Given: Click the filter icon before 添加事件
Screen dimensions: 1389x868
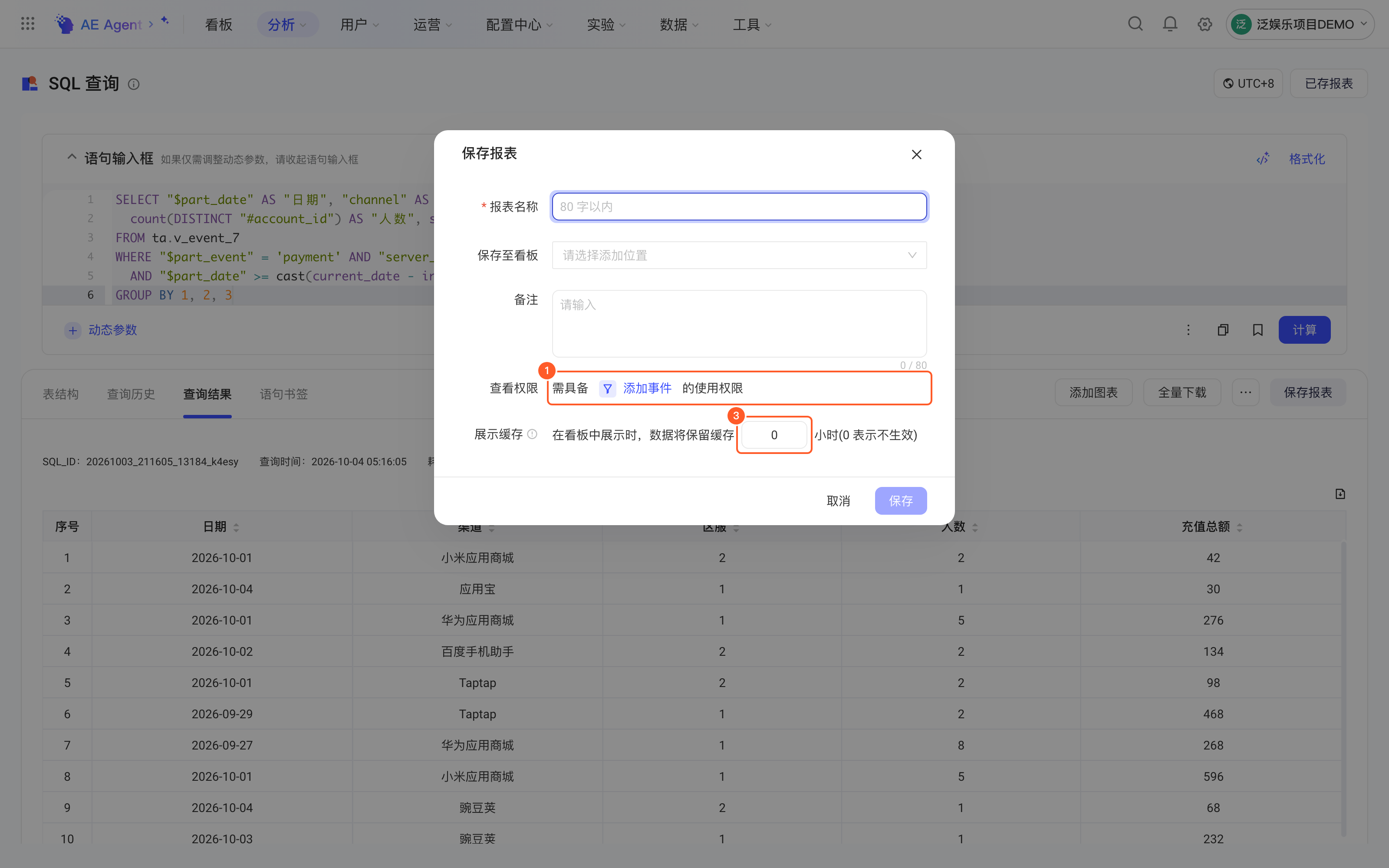Looking at the screenshot, I should tap(607, 389).
